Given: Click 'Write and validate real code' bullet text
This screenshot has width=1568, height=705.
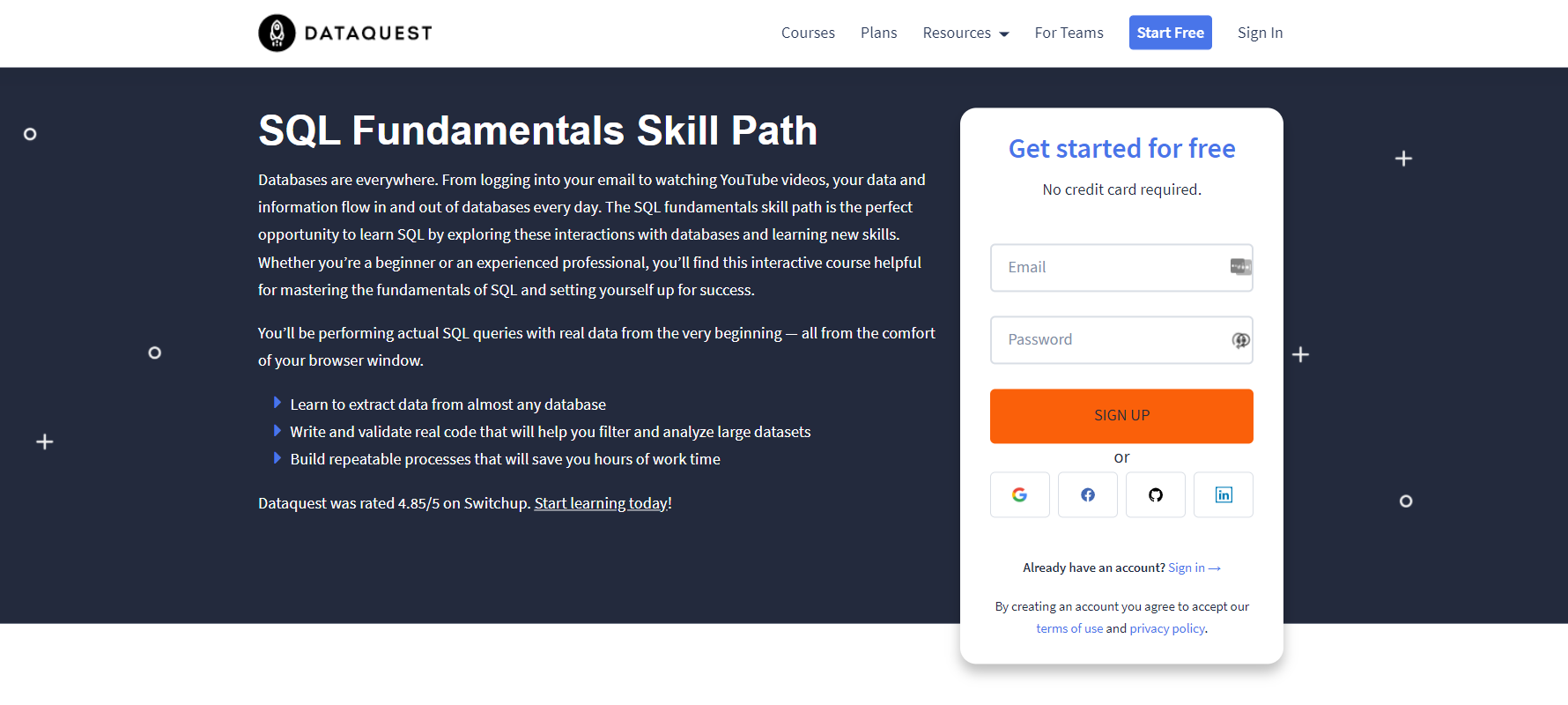Looking at the screenshot, I should (550, 432).
